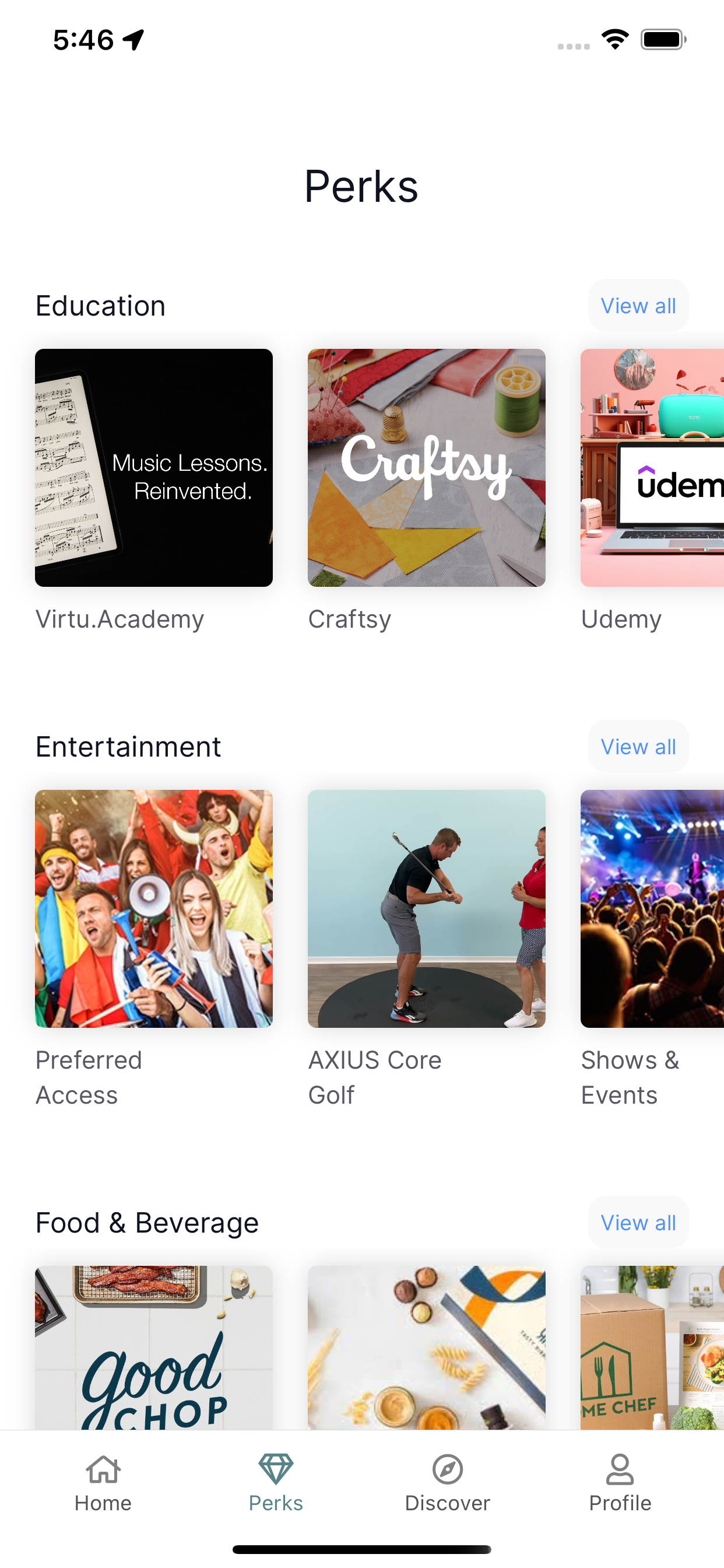Open the pasta ingredients perk card

coord(427,1347)
